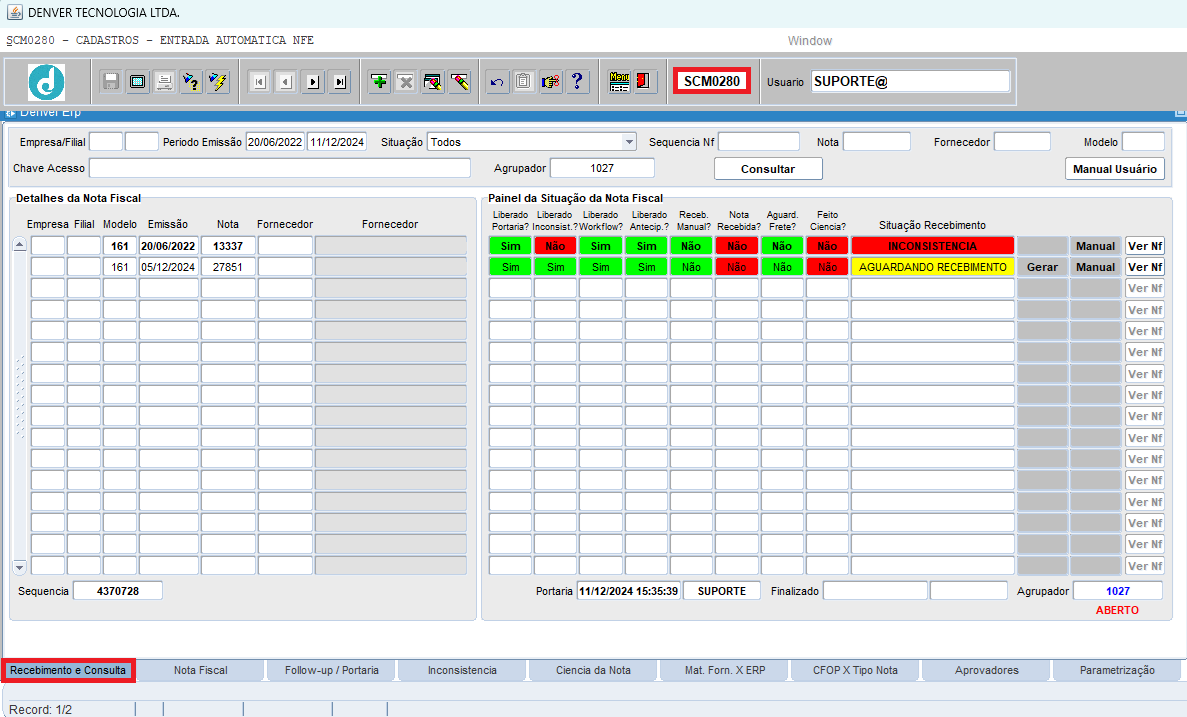Click the Save diskette toolbar icon
The height and width of the screenshot is (717, 1187).
(x=111, y=82)
